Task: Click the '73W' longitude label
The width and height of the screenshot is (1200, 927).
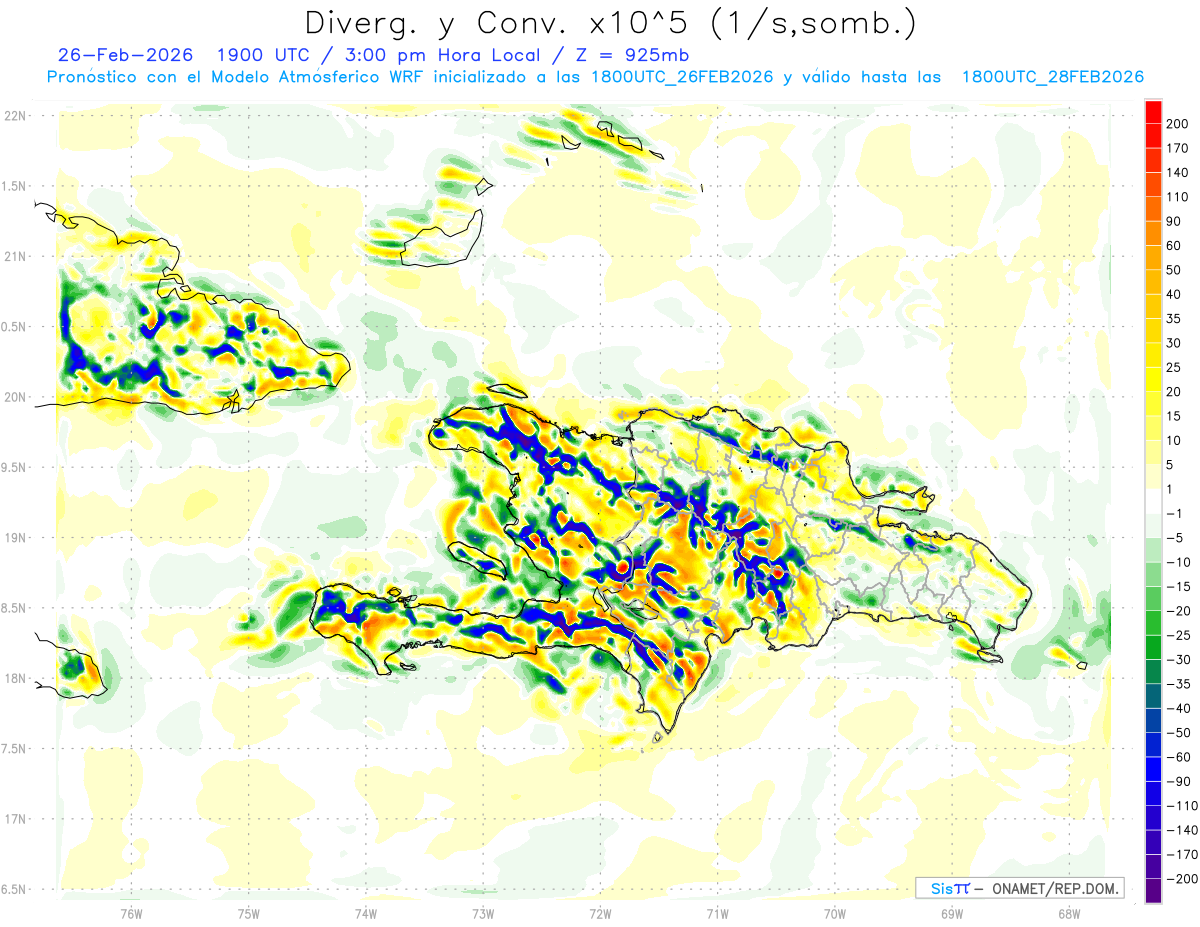Action: click(x=483, y=913)
